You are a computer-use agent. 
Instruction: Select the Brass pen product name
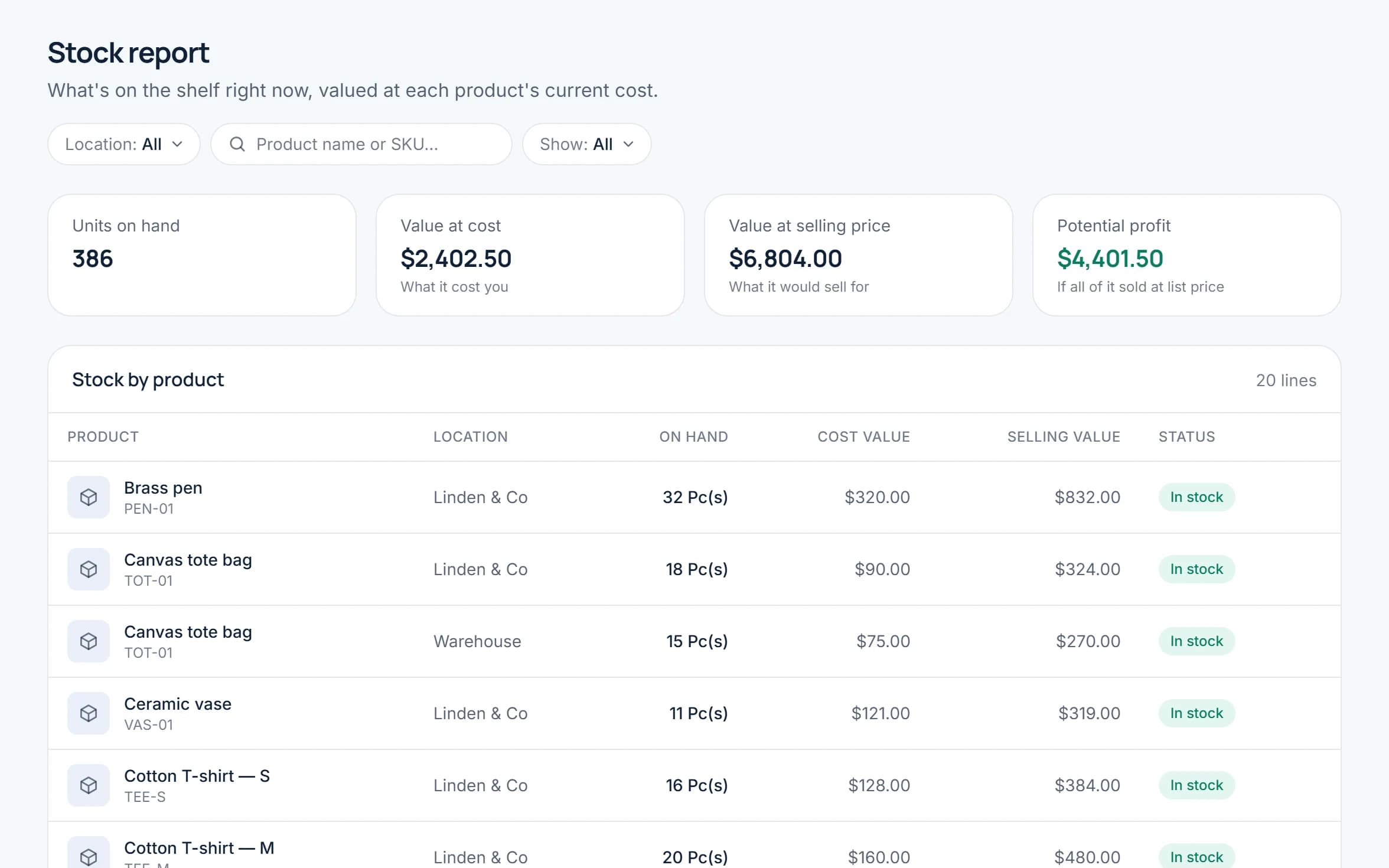click(163, 488)
